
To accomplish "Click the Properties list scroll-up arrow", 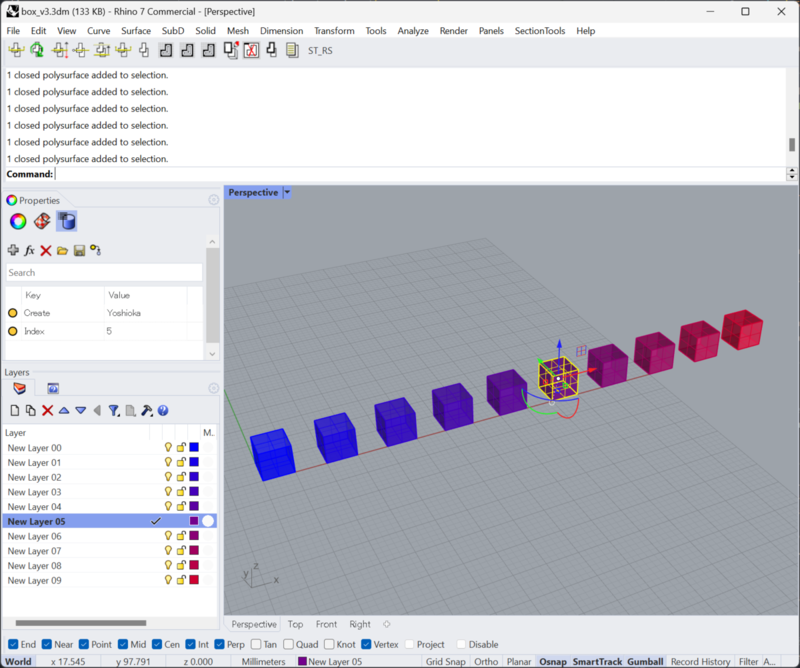I will (x=213, y=241).
